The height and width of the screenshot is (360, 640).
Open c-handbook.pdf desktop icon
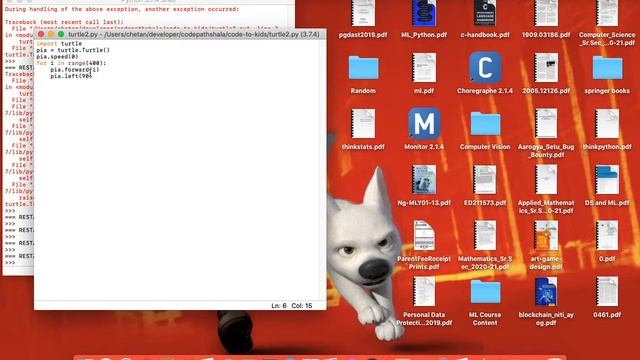click(x=485, y=13)
